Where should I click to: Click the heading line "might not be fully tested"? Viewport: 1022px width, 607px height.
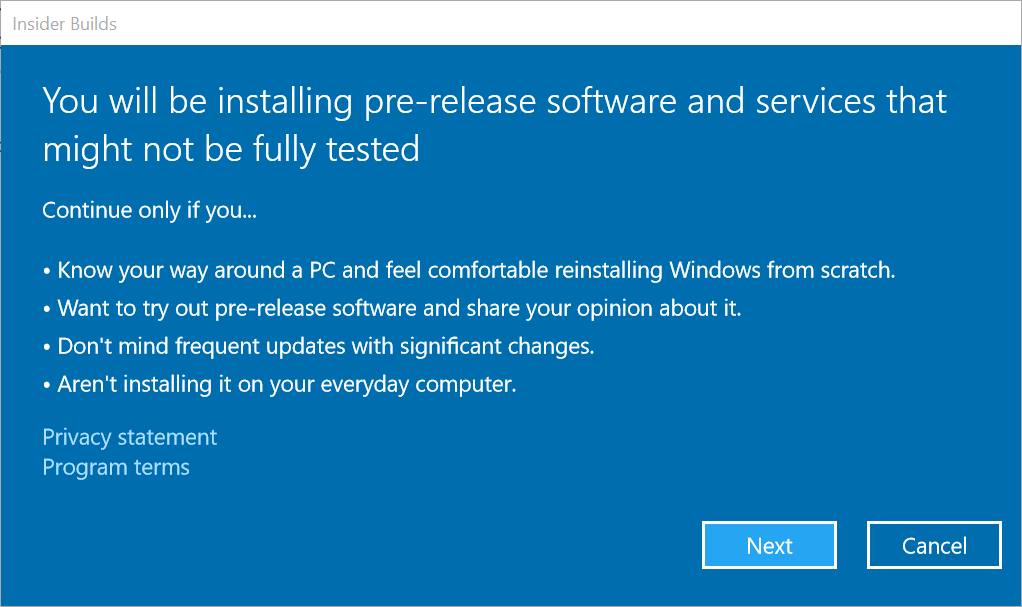coord(231,150)
